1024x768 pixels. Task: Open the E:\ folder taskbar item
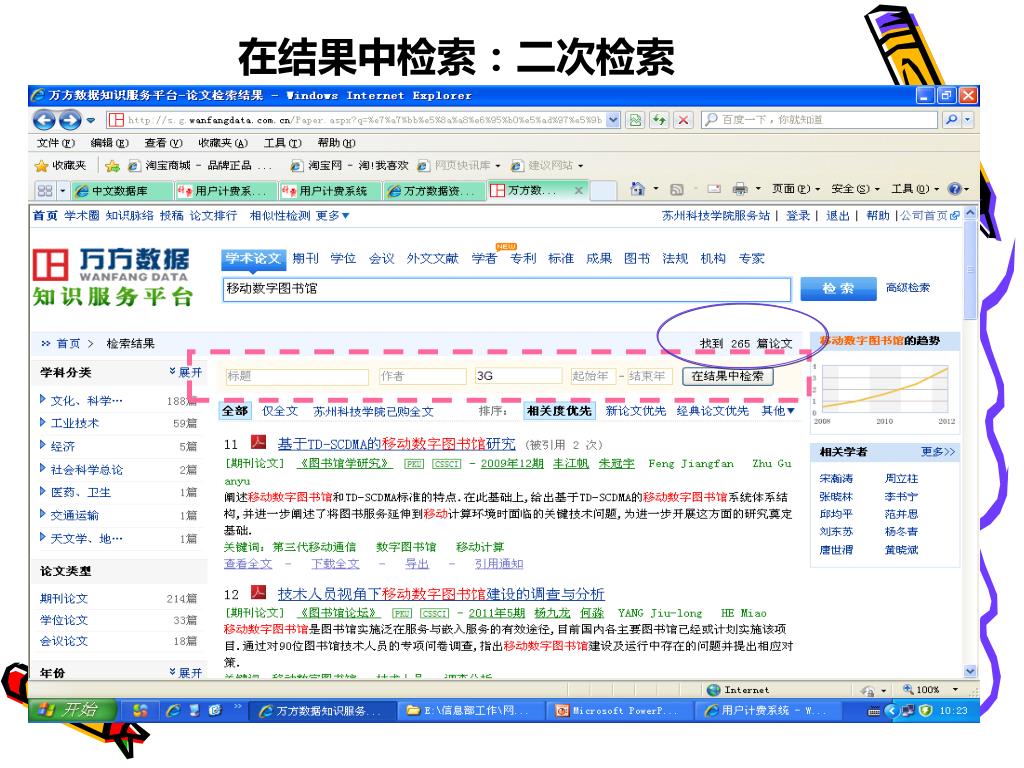point(468,711)
